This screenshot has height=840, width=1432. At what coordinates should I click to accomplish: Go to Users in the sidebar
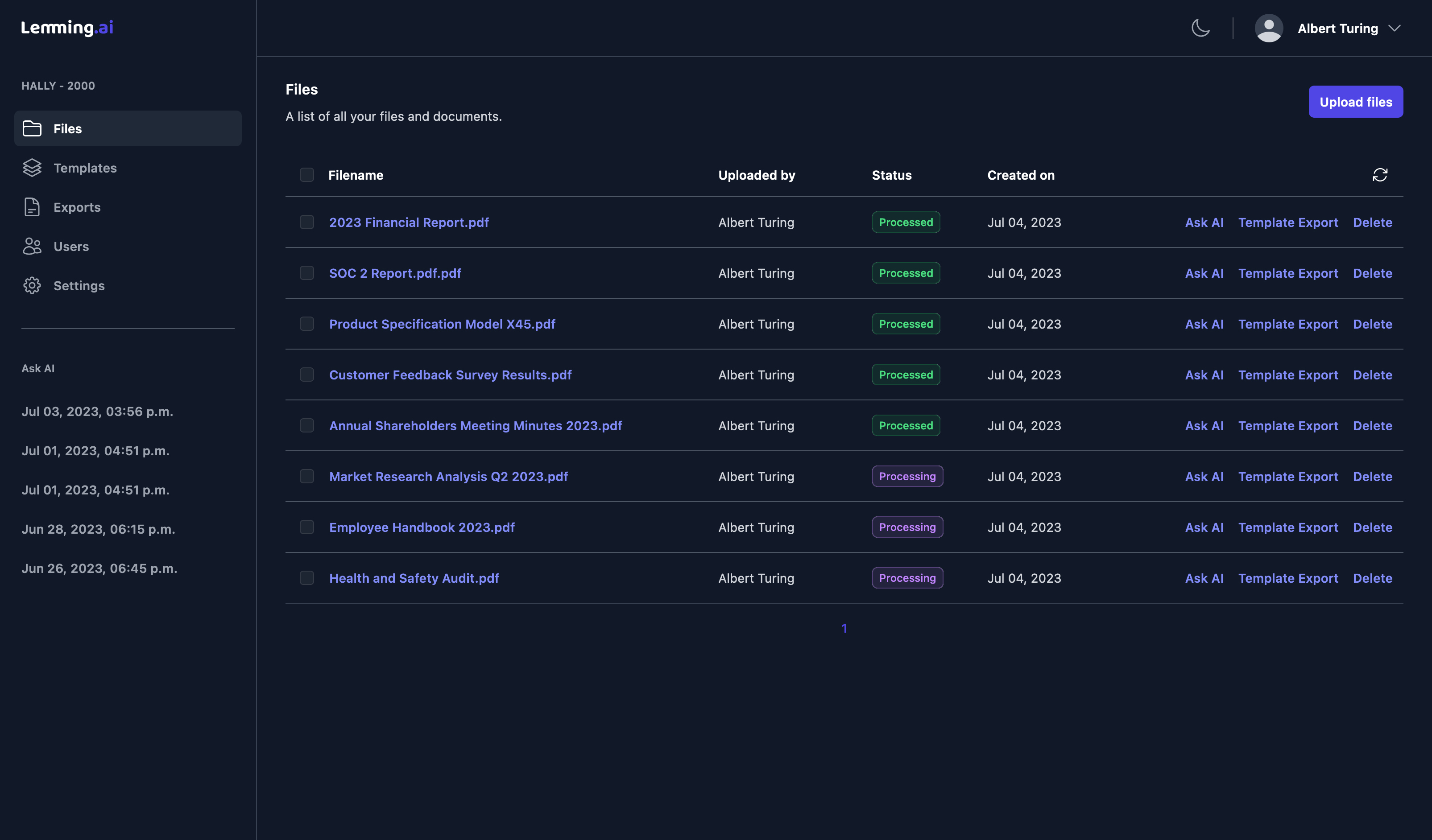pos(71,247)
